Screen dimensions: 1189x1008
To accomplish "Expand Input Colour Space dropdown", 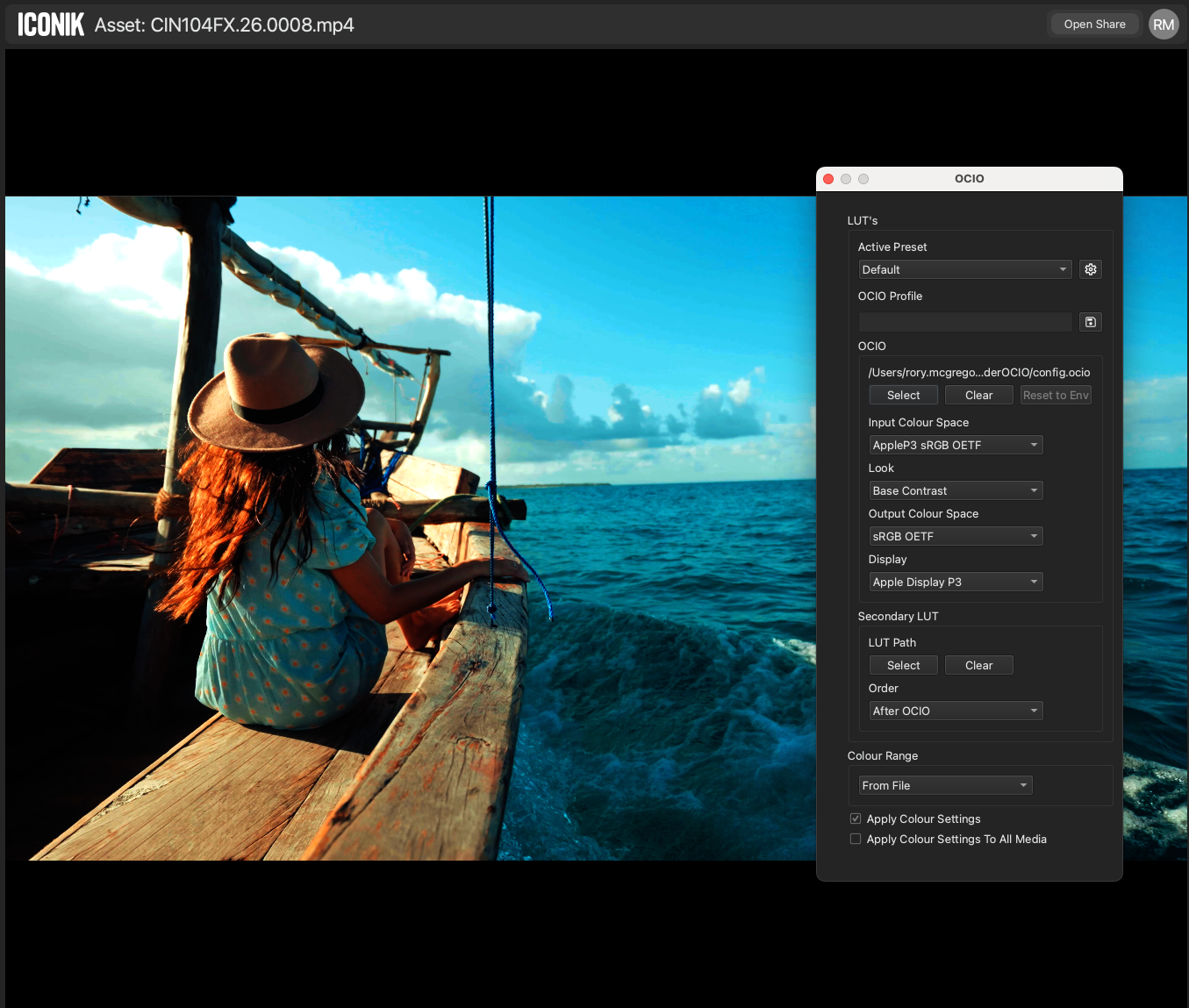I will tap(955, 445).
